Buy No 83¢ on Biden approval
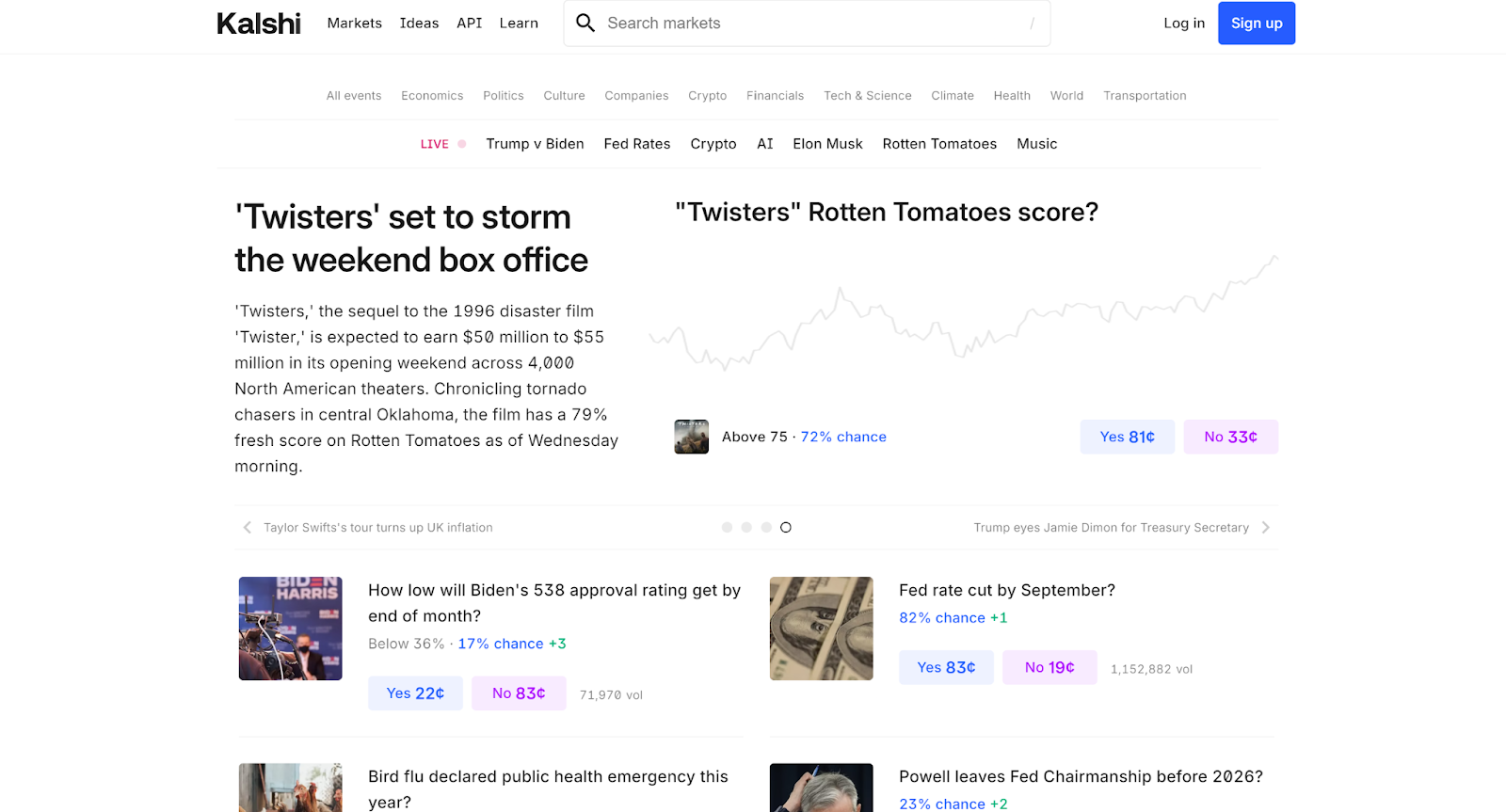1506x812 pixels. click(x=519, y=693)
